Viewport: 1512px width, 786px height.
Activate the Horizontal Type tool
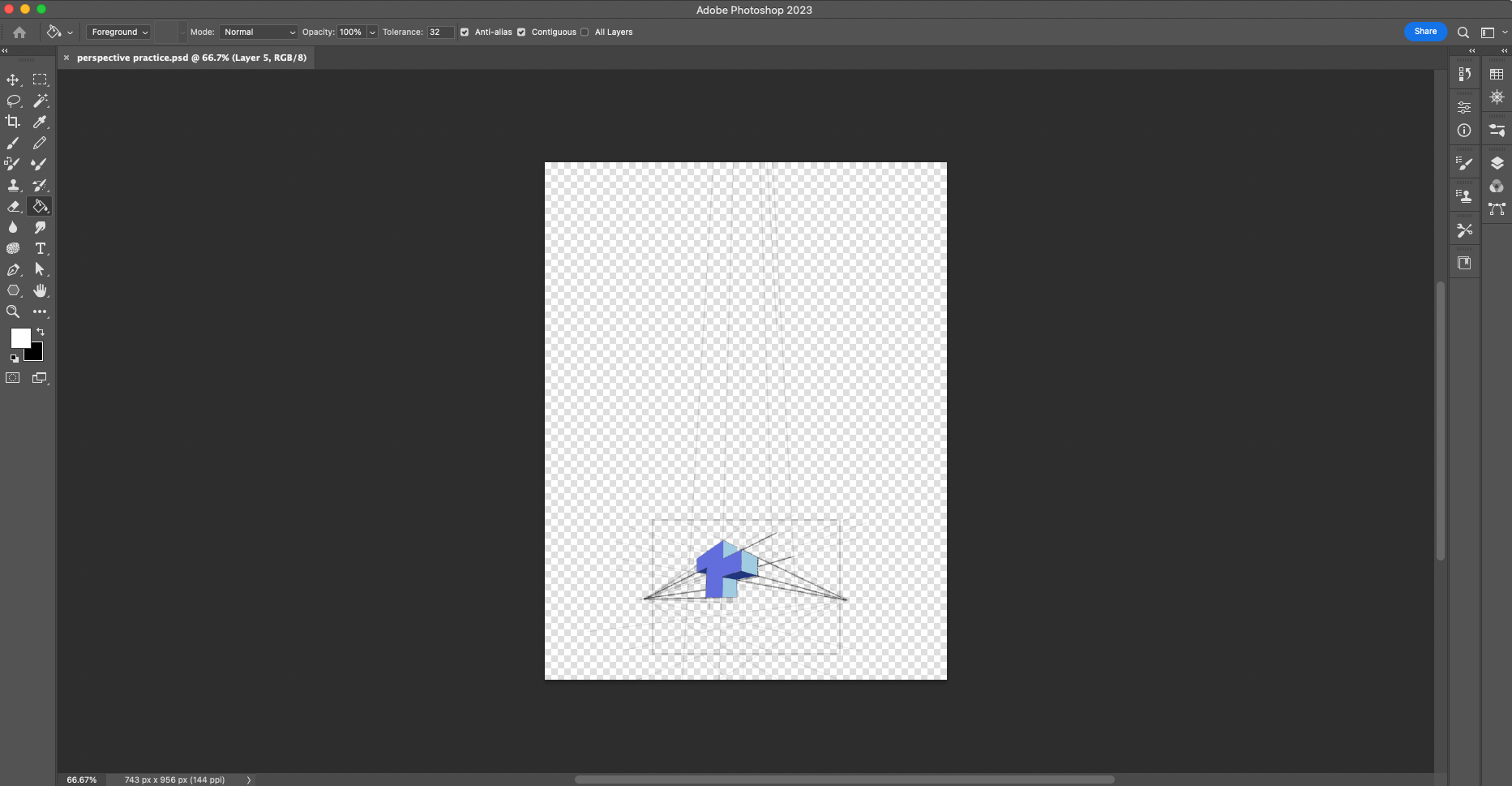tap(40, 248)
